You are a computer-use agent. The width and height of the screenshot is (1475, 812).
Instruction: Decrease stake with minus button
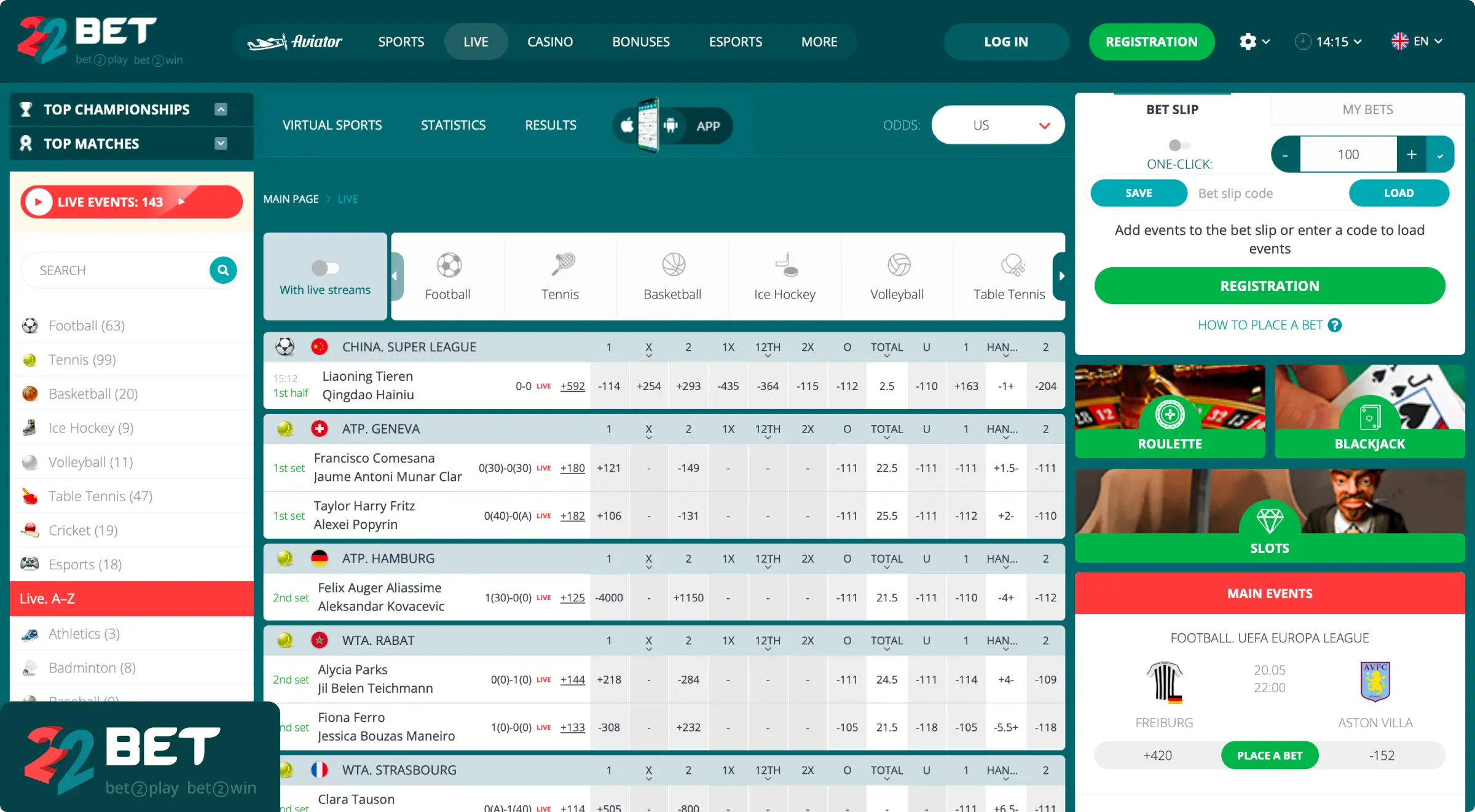pyautogui.click(x=1285, y=155)
